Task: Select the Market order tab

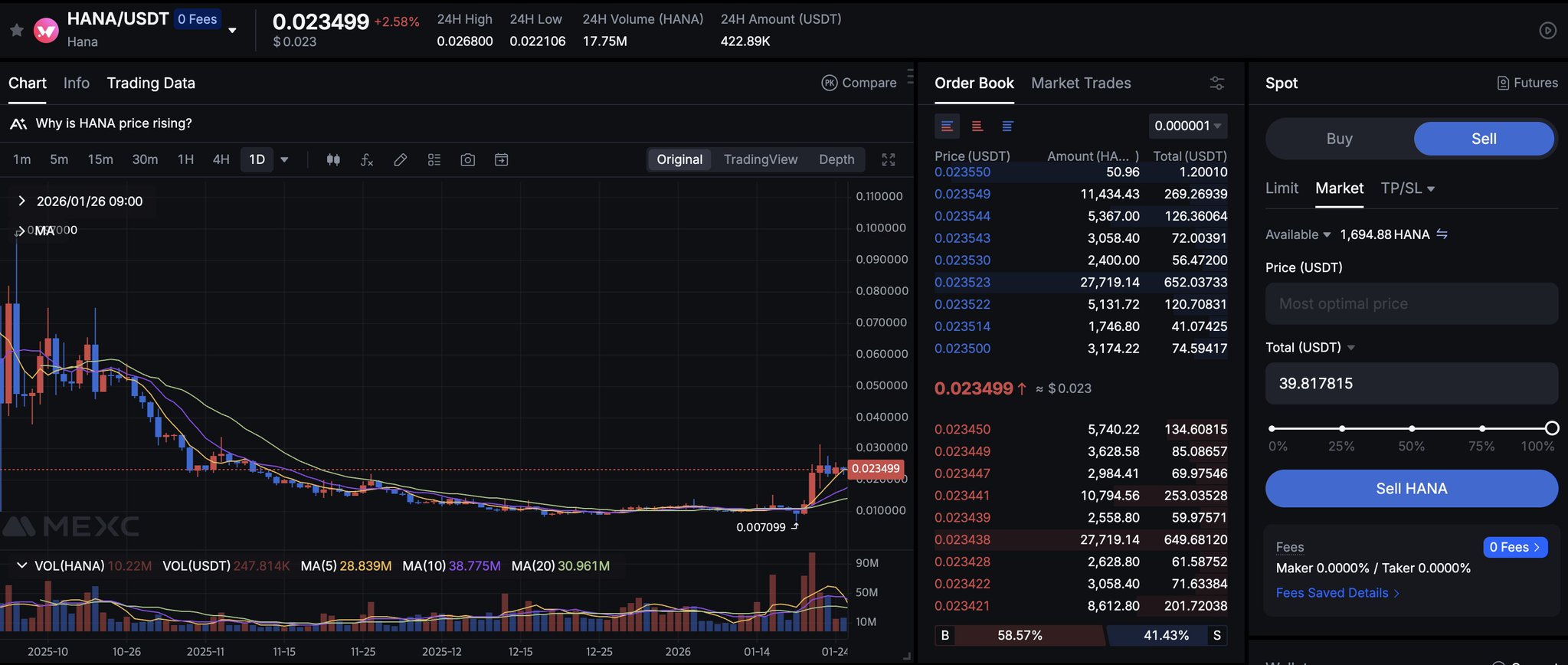Action: tap(1339, 188)
